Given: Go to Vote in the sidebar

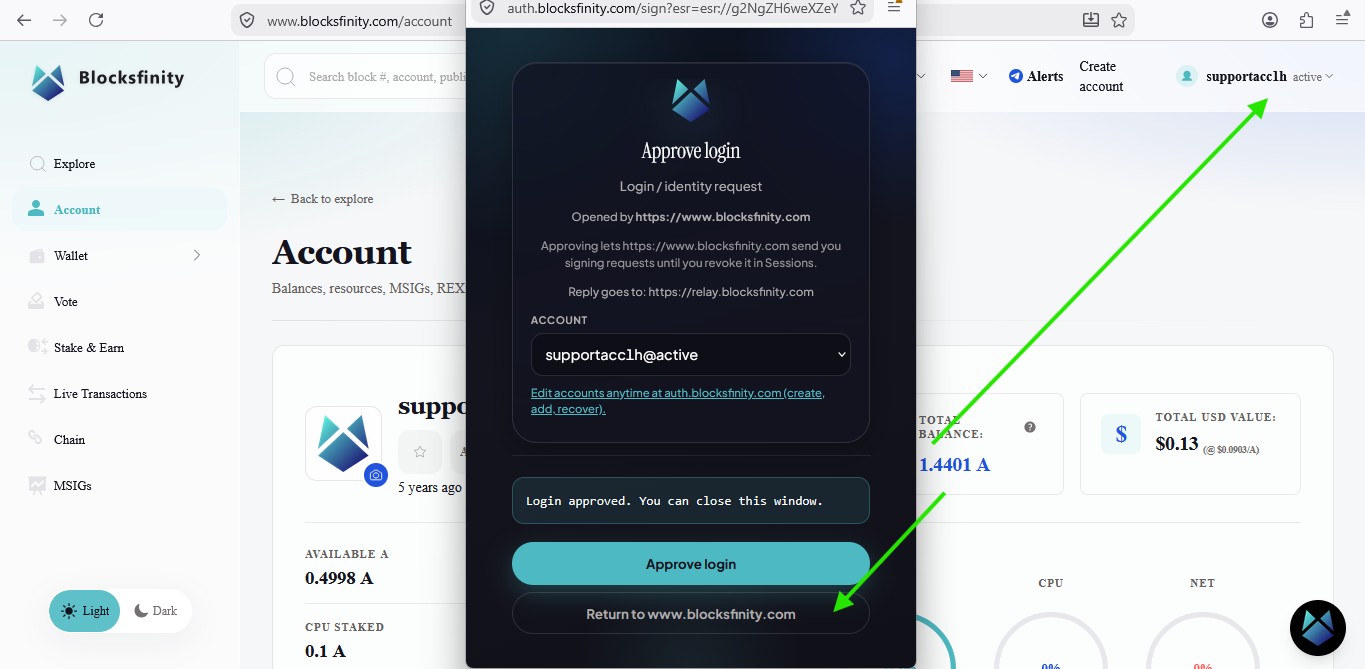Looking at the screenshot, I should 120,302.
